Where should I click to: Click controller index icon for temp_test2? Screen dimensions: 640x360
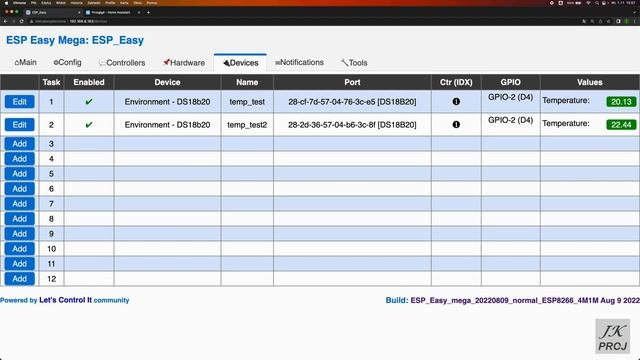[456, 124]
